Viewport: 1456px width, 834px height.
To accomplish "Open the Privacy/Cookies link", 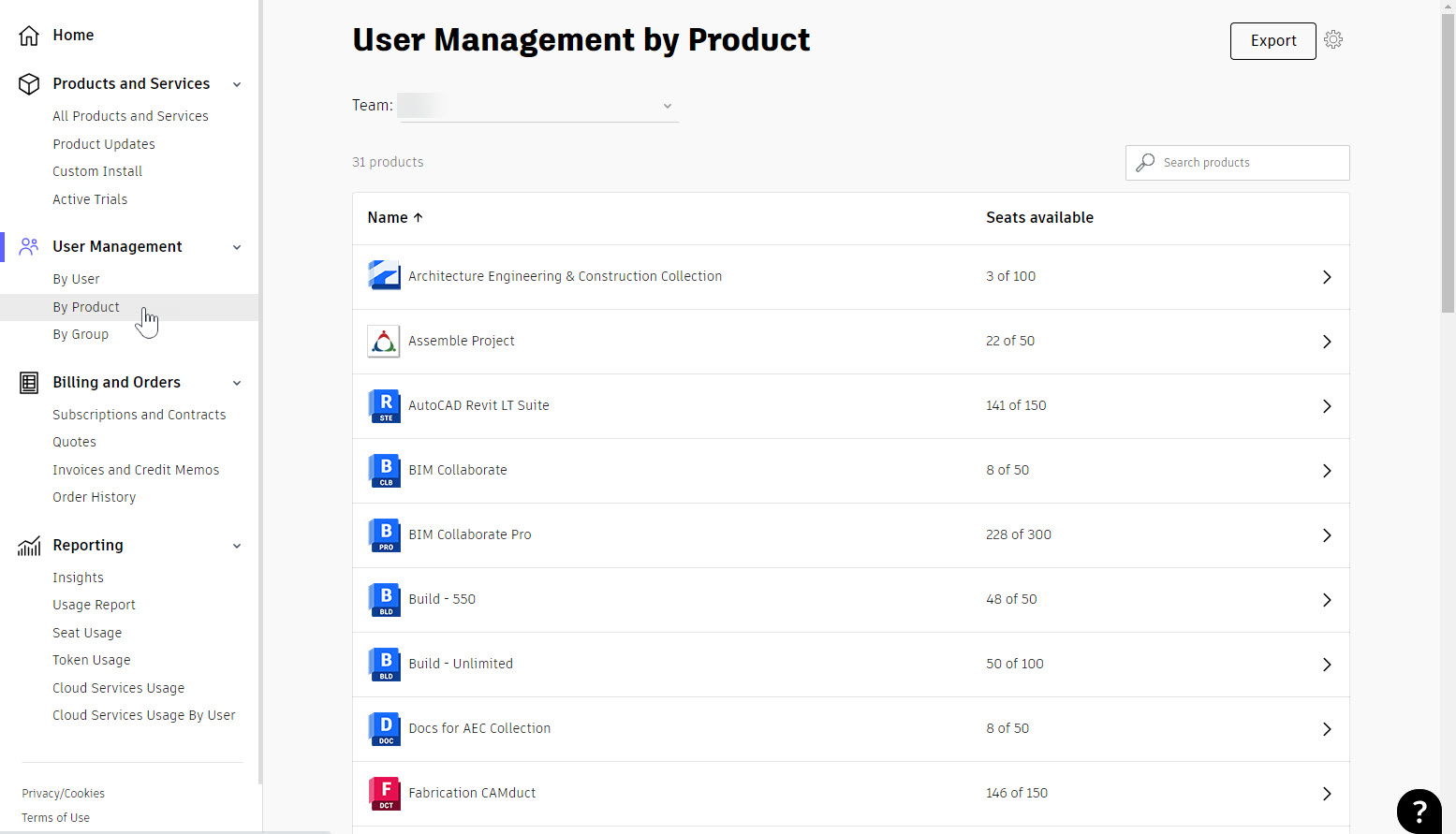I will coord(64,794).
